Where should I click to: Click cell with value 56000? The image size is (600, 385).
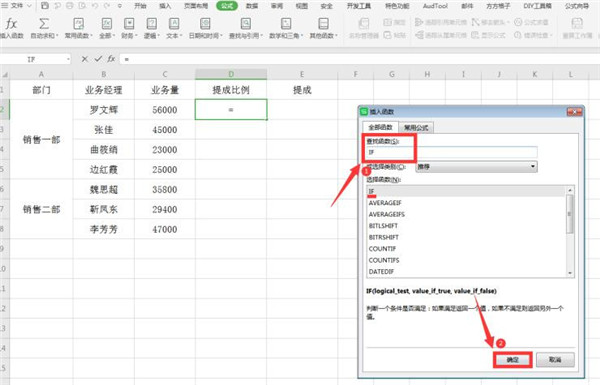click(x=165, y=110)
